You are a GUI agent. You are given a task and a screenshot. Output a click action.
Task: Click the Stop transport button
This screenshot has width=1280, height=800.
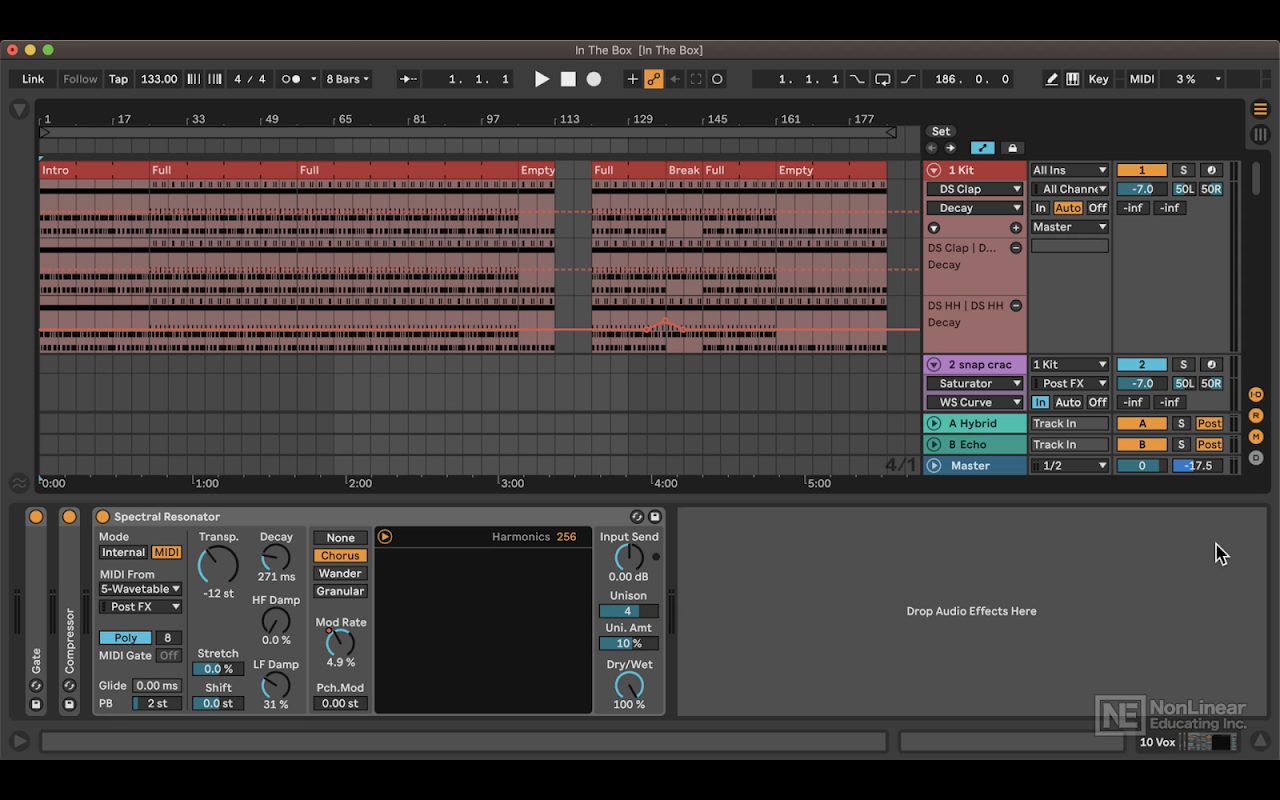(568, 79)
